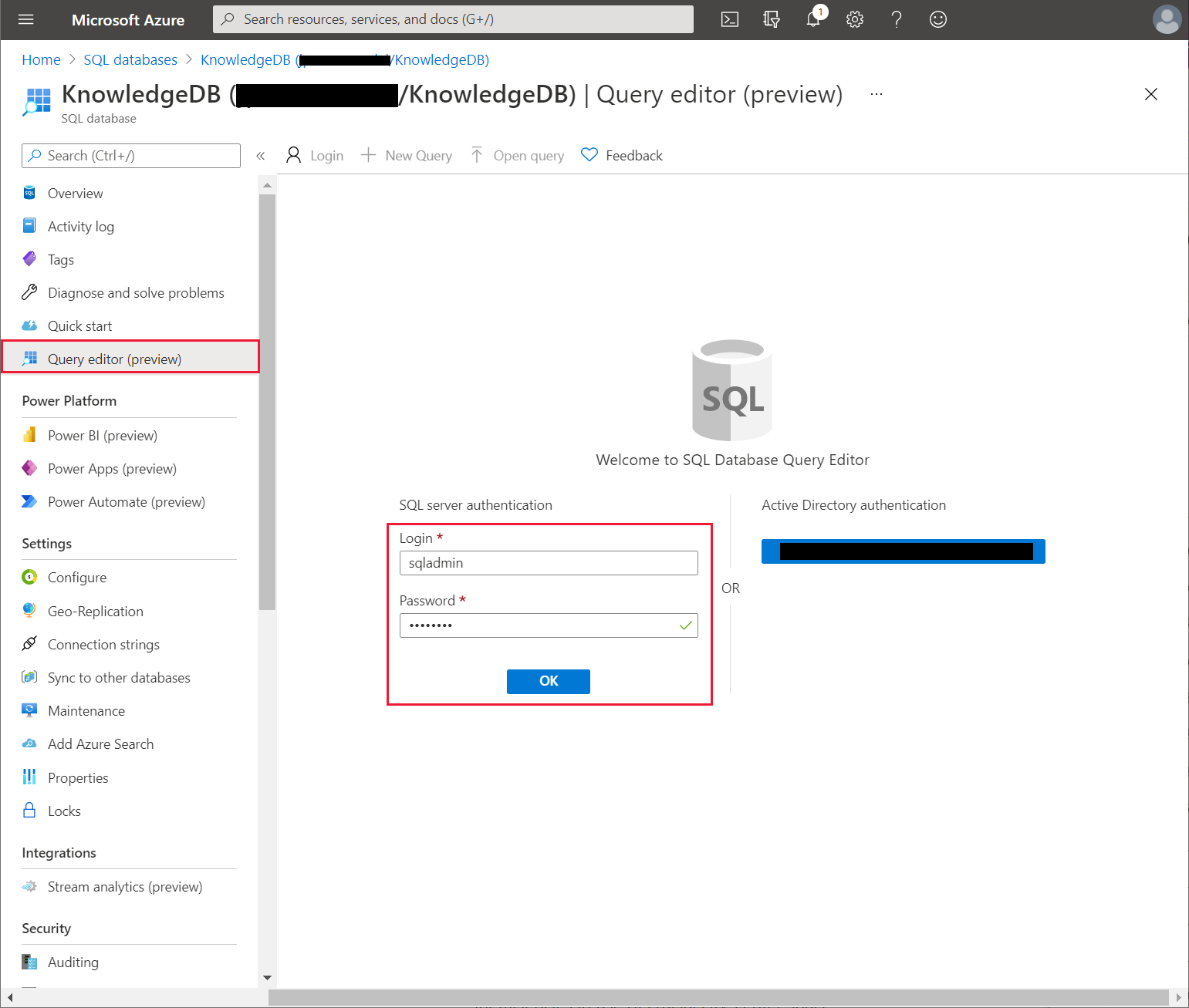Open the ellipsis menu next to Query editor
This screenshot has height=1008, width=1189.
tap(876, 94)
